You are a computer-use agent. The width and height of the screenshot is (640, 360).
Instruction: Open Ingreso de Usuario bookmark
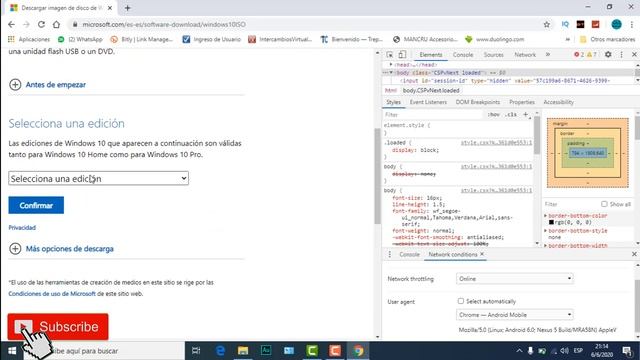coord(211,39)
